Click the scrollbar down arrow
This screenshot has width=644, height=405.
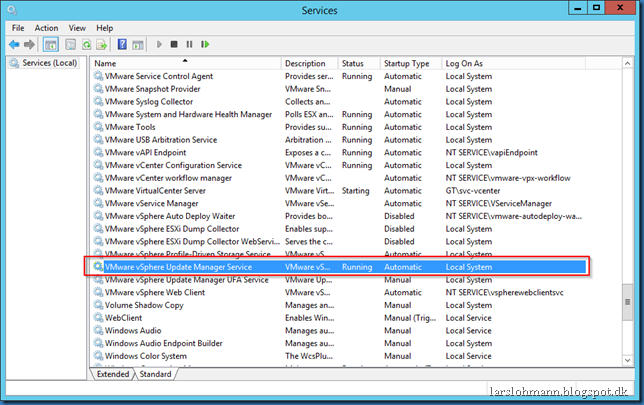(x=628, y=360)
